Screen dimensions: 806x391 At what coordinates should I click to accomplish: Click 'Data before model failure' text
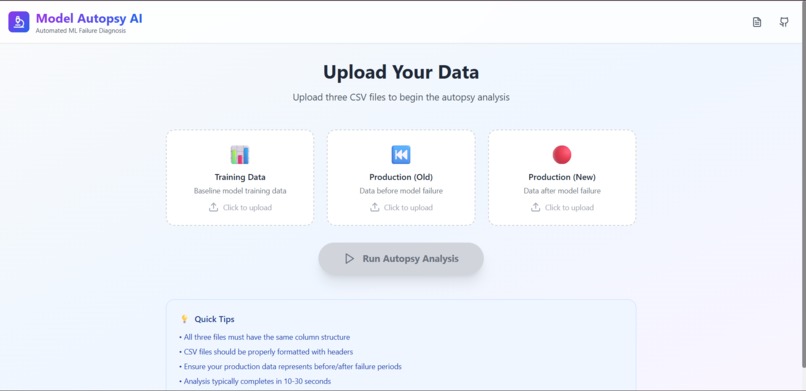(x=401, y=191)
